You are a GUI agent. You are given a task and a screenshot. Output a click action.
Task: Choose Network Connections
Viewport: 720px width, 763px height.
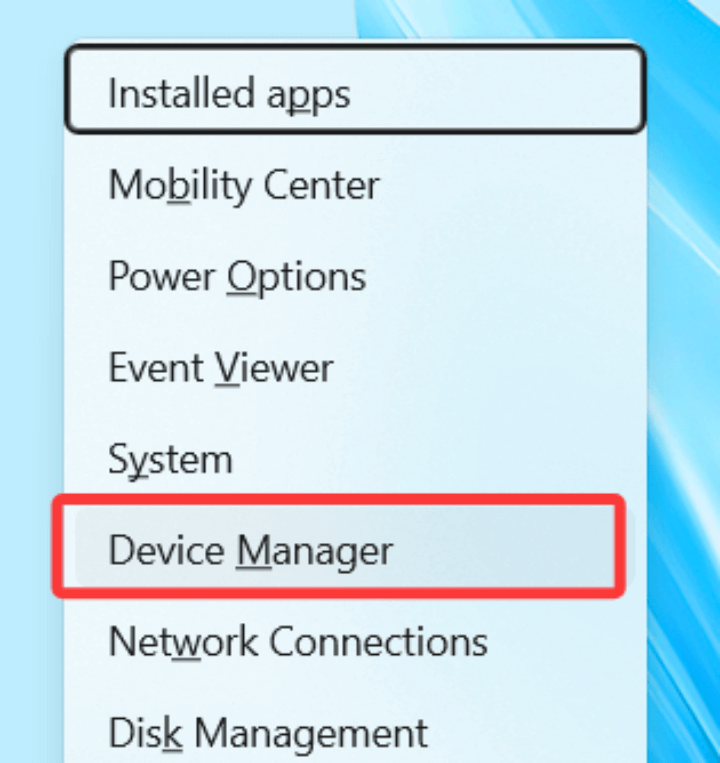coord(297,640)
